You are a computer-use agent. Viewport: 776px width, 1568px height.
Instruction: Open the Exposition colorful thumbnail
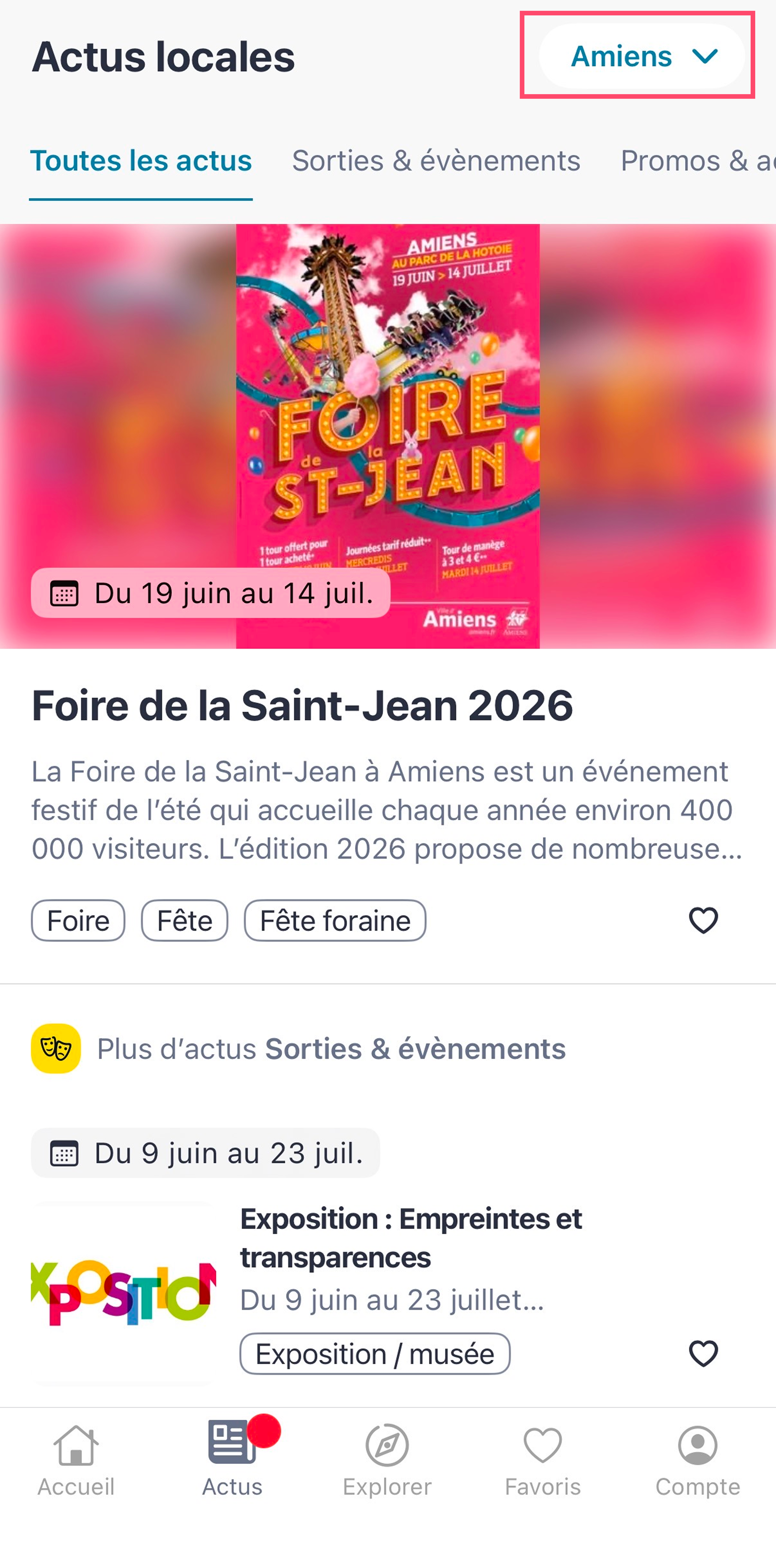(124, 1294)
